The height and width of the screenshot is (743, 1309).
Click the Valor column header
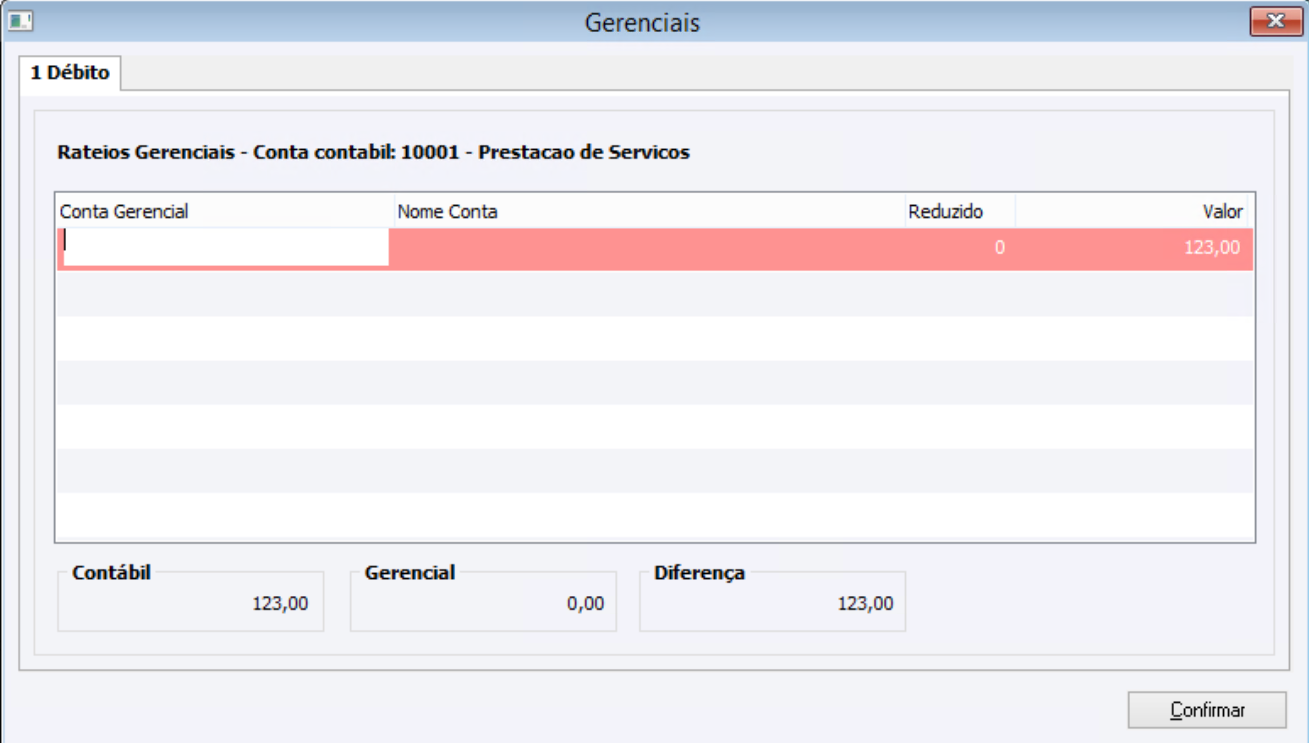click(1132, 212)
